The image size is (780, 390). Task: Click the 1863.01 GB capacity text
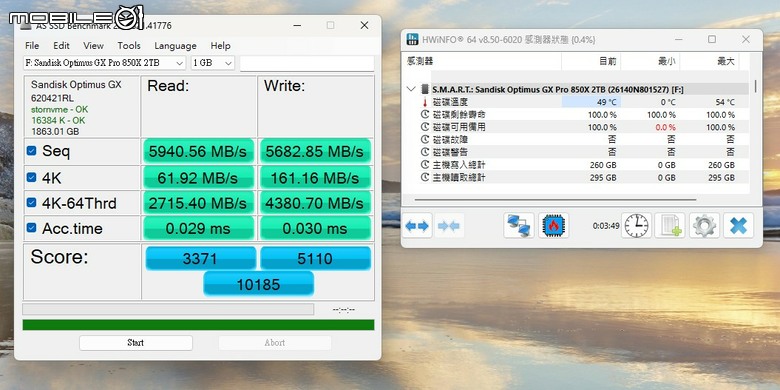pyautogui.click(x=55, y=132)
